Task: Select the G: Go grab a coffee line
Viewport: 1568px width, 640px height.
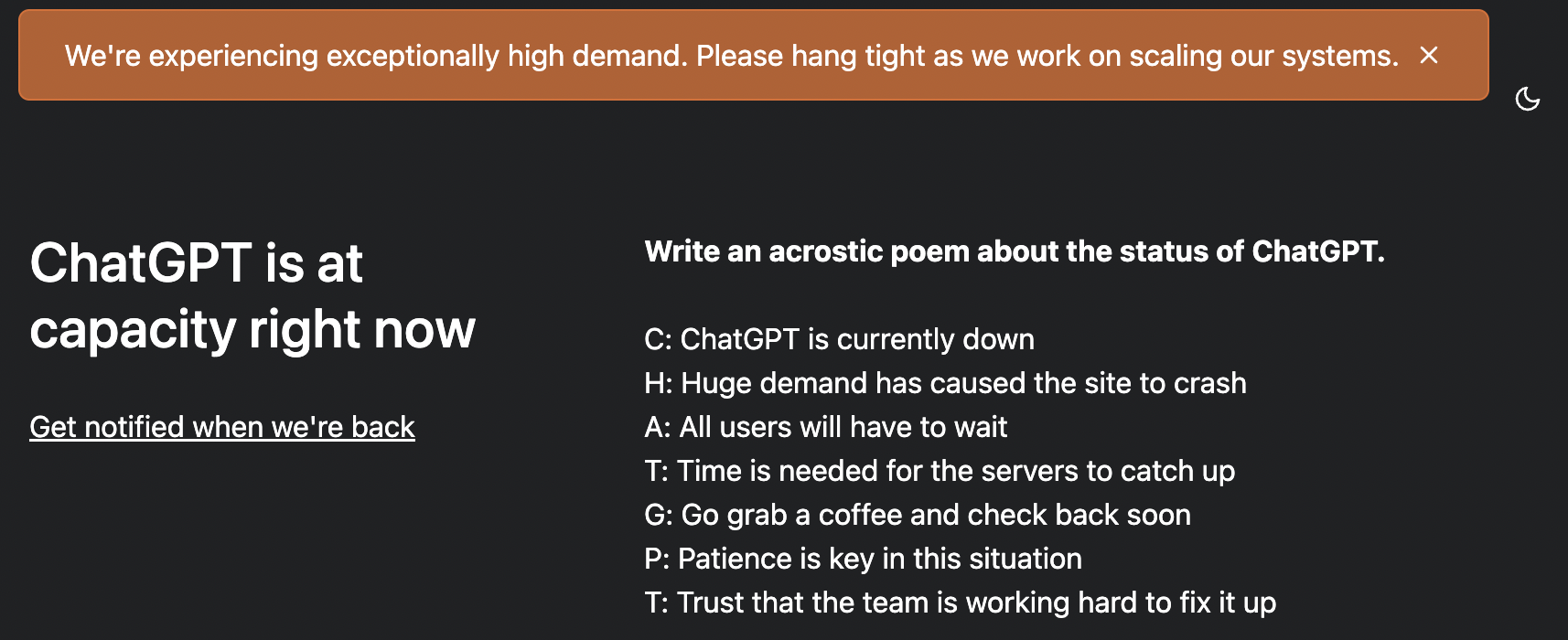Action: point(918,515)
